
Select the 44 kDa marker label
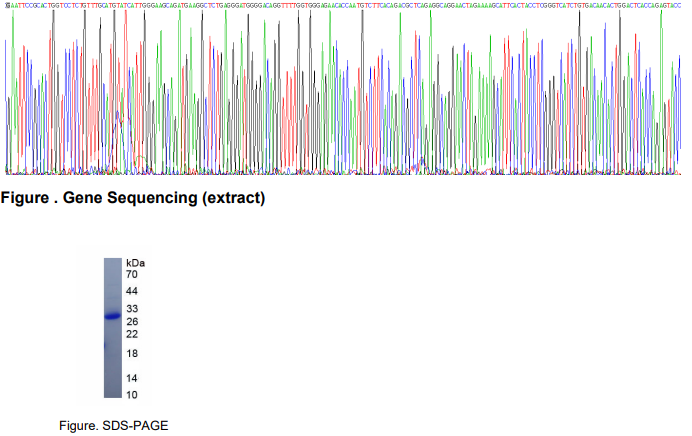pyautogui.click(x=132, y=291)
